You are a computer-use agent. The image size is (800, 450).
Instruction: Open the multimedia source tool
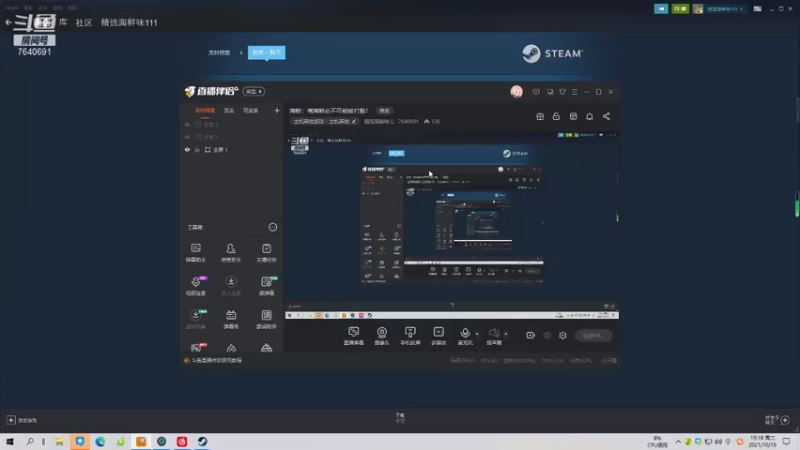pyautogui.click(x=439, y=336)
